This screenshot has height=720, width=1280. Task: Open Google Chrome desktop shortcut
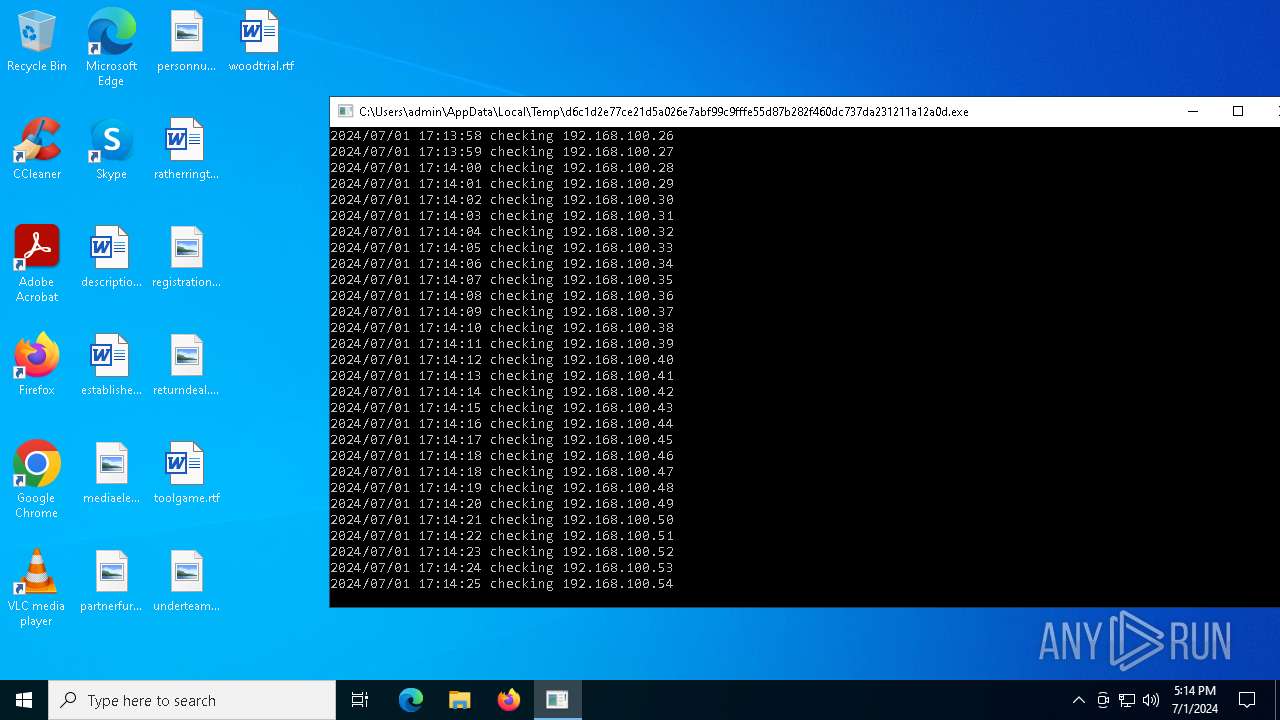tap(37, 480)
